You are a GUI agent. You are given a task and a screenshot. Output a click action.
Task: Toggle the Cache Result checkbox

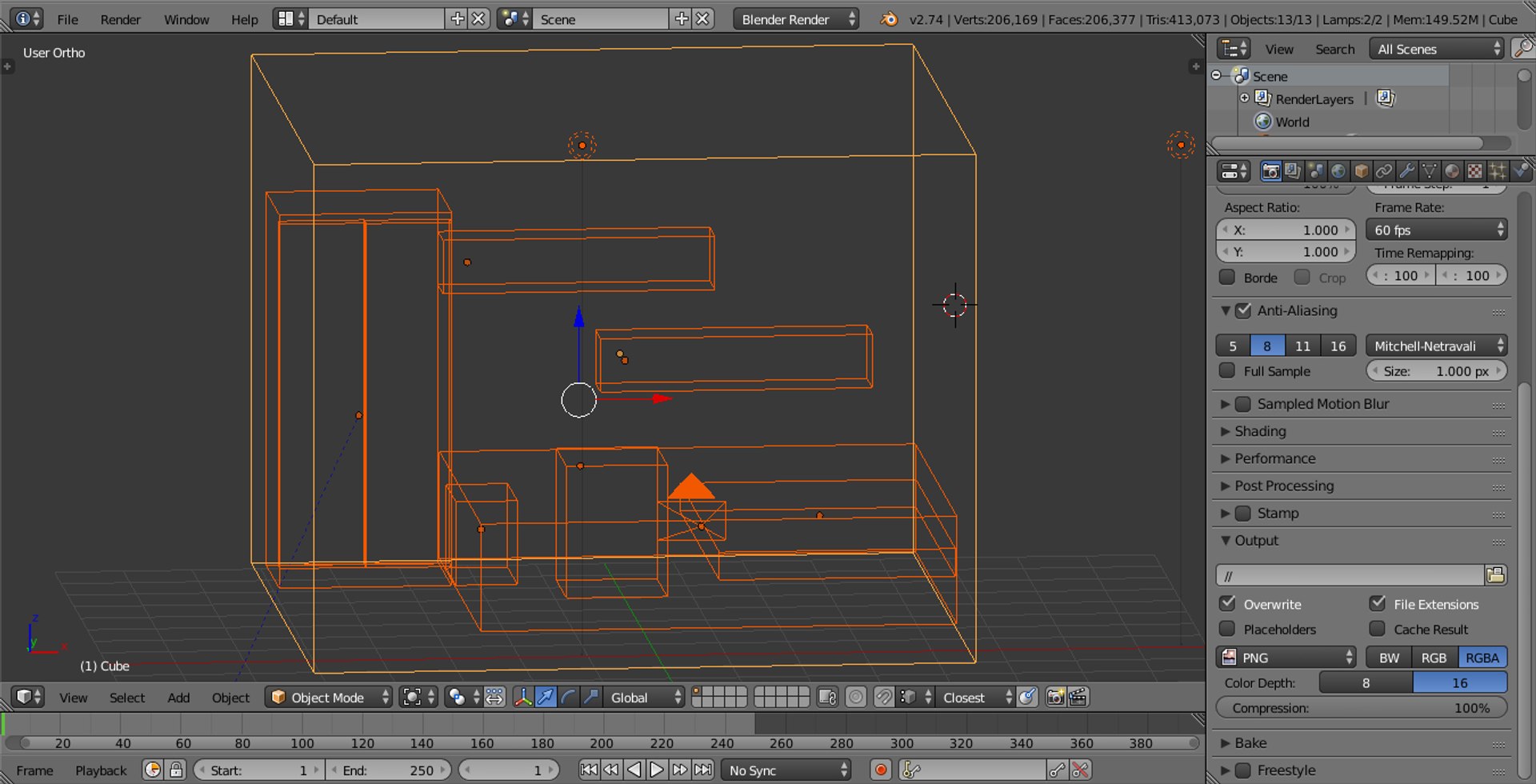point(1378,629)
